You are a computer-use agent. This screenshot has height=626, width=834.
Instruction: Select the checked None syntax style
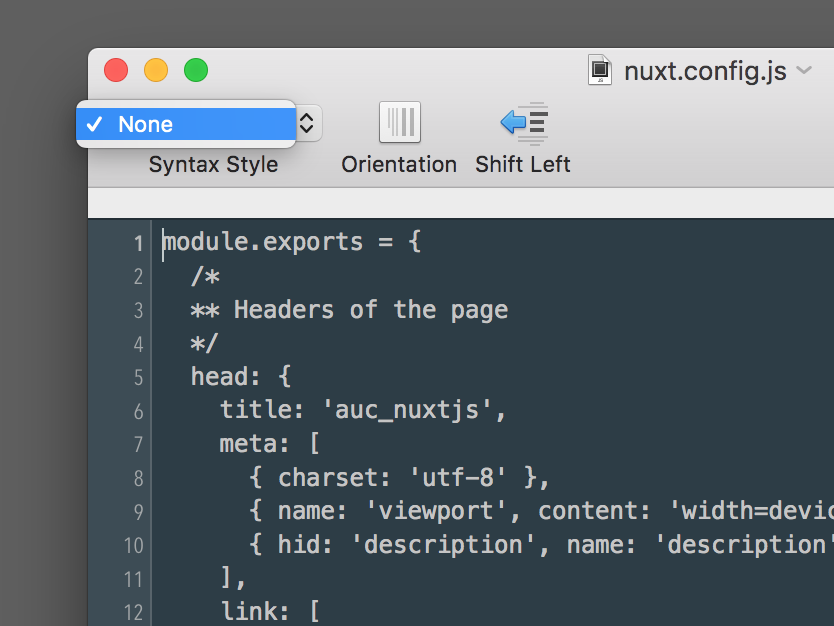pos(186,124)
